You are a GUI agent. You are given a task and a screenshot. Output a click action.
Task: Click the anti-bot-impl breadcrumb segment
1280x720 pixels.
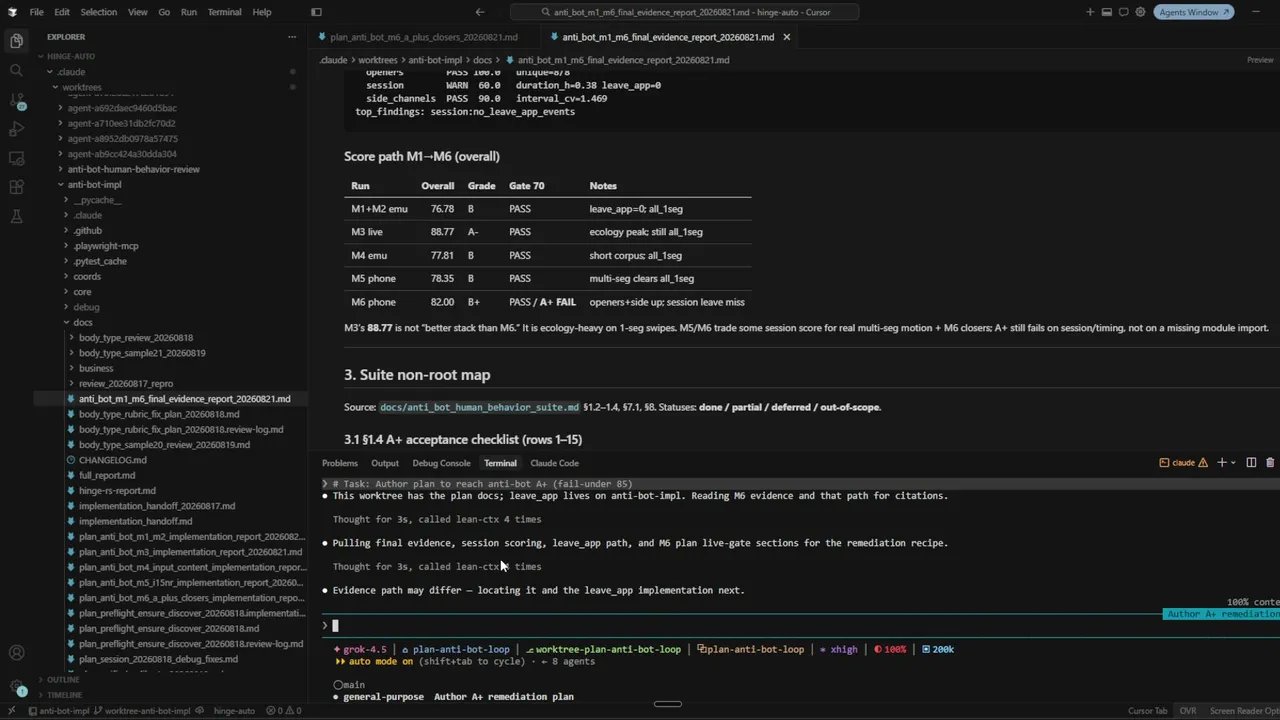pos(434,60)
